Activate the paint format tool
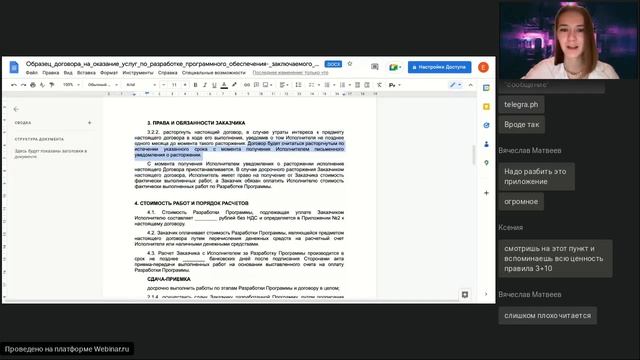 tap(52, 85)
